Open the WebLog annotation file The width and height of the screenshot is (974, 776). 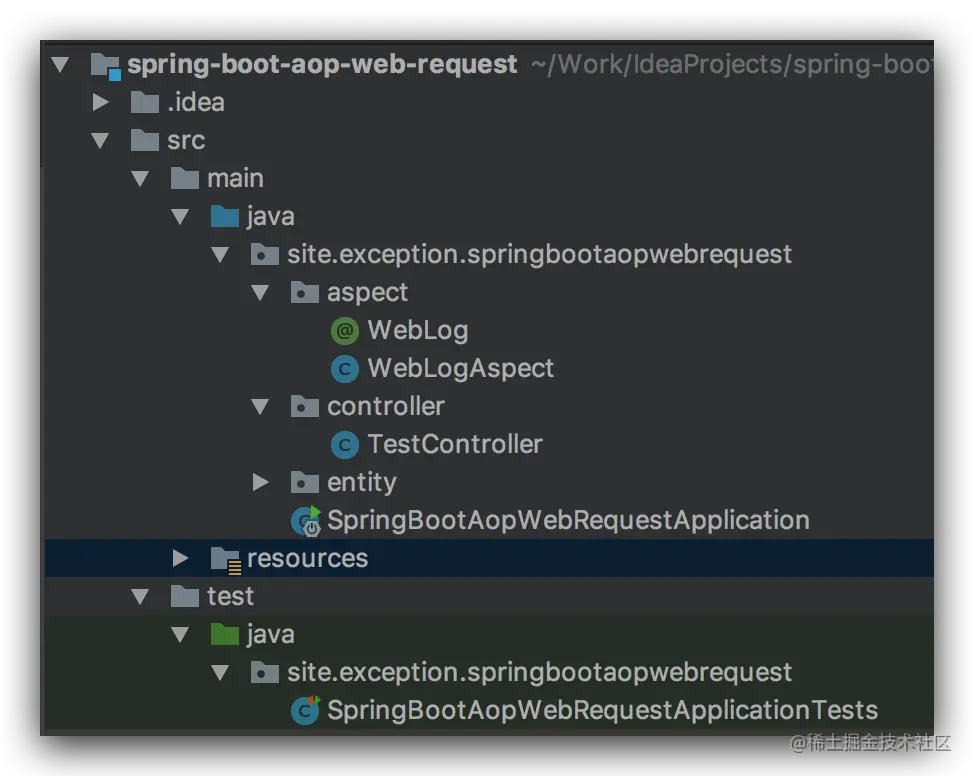(417, 331)
